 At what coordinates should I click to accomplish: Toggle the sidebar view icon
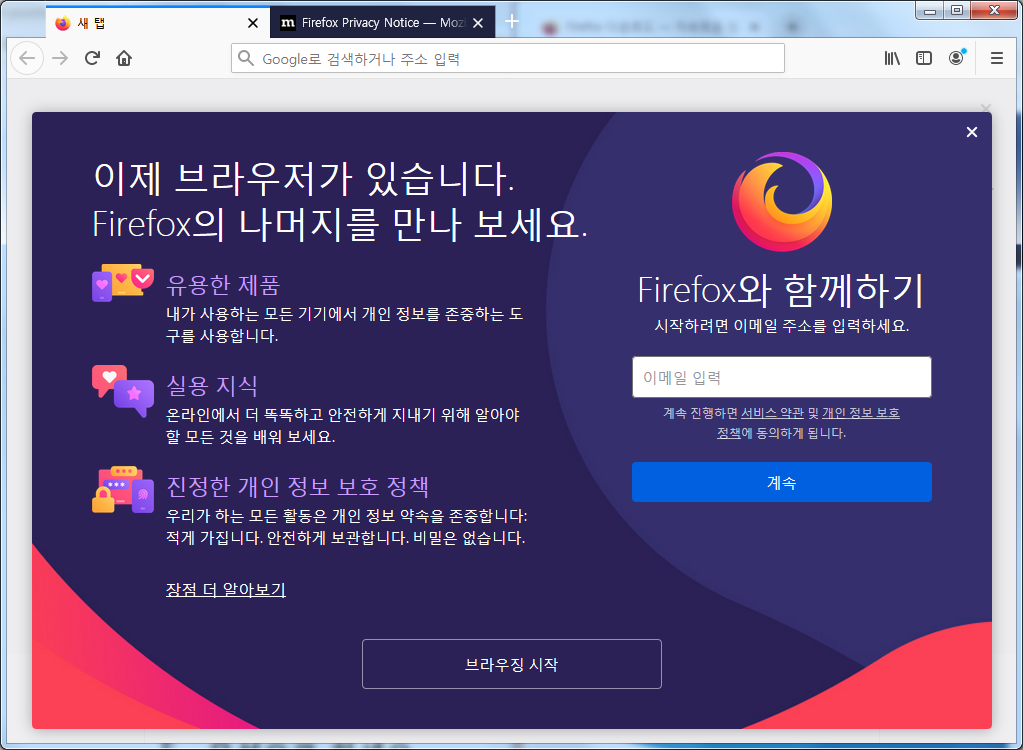click(x=924, y=59)
